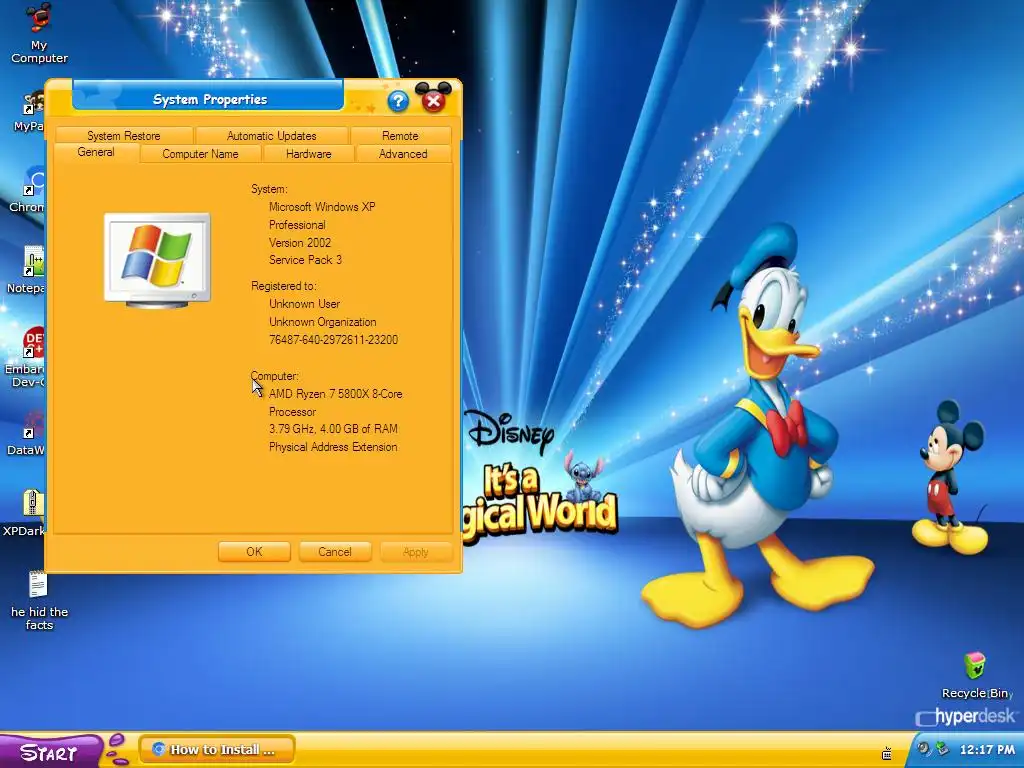Click the product ID 76487-640-2972611-23200

point(333,340)
